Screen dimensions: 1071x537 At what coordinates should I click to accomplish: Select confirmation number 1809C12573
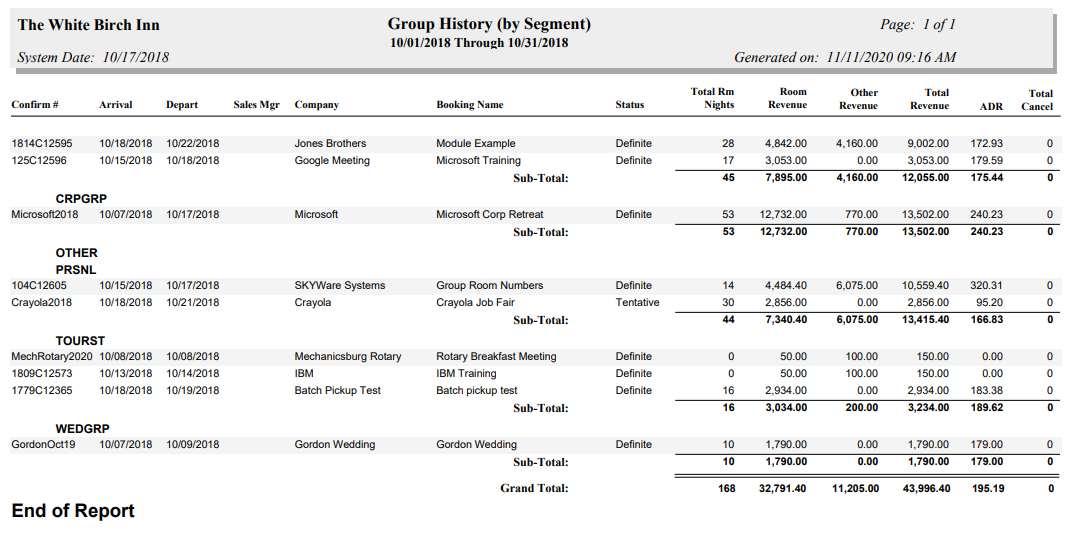pos(42,374)
